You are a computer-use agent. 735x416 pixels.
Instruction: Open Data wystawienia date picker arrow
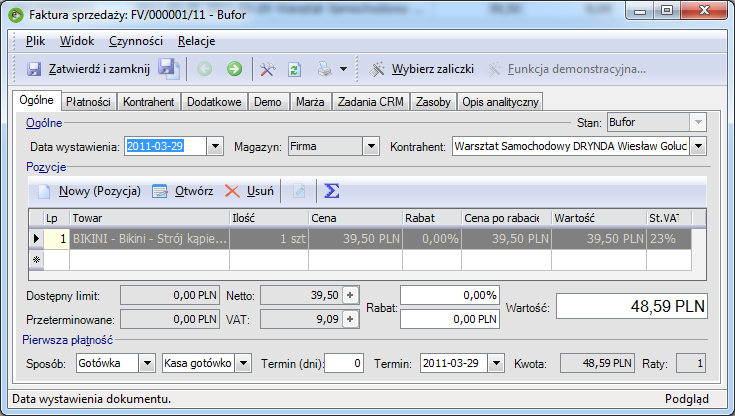(x=215, y=146)
